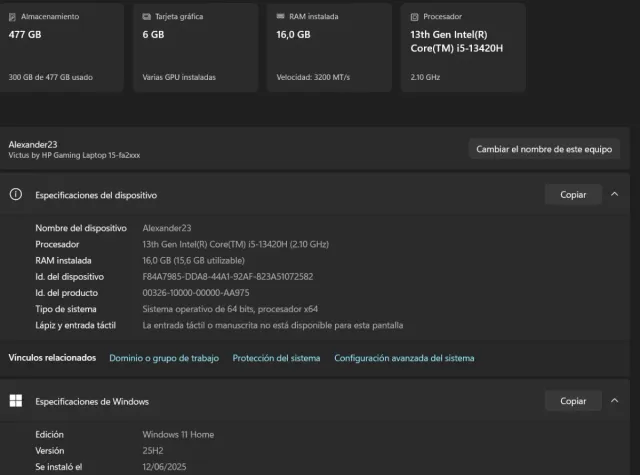Image resolution: width=640 pixels, height=475 pixels.
Task: Select the Procesador row value i5-13420H
Action: click(x=236, y=244)
